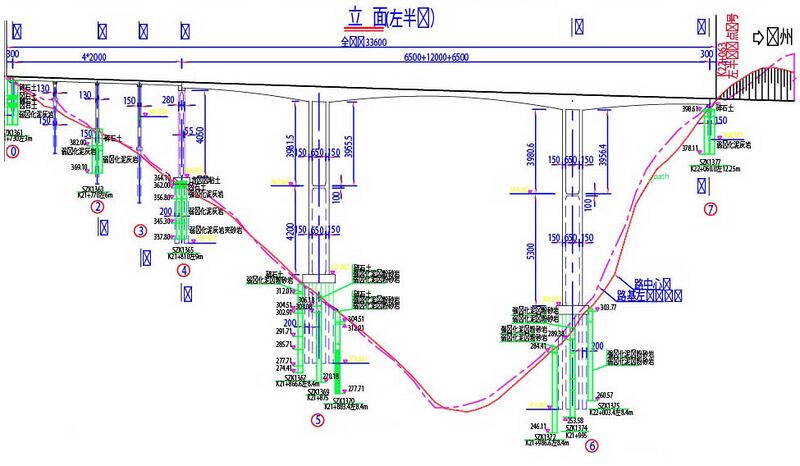Select borehole label SZK1365
The width and height of the screenshot is (800, 466).
click(x=183, y=250)
